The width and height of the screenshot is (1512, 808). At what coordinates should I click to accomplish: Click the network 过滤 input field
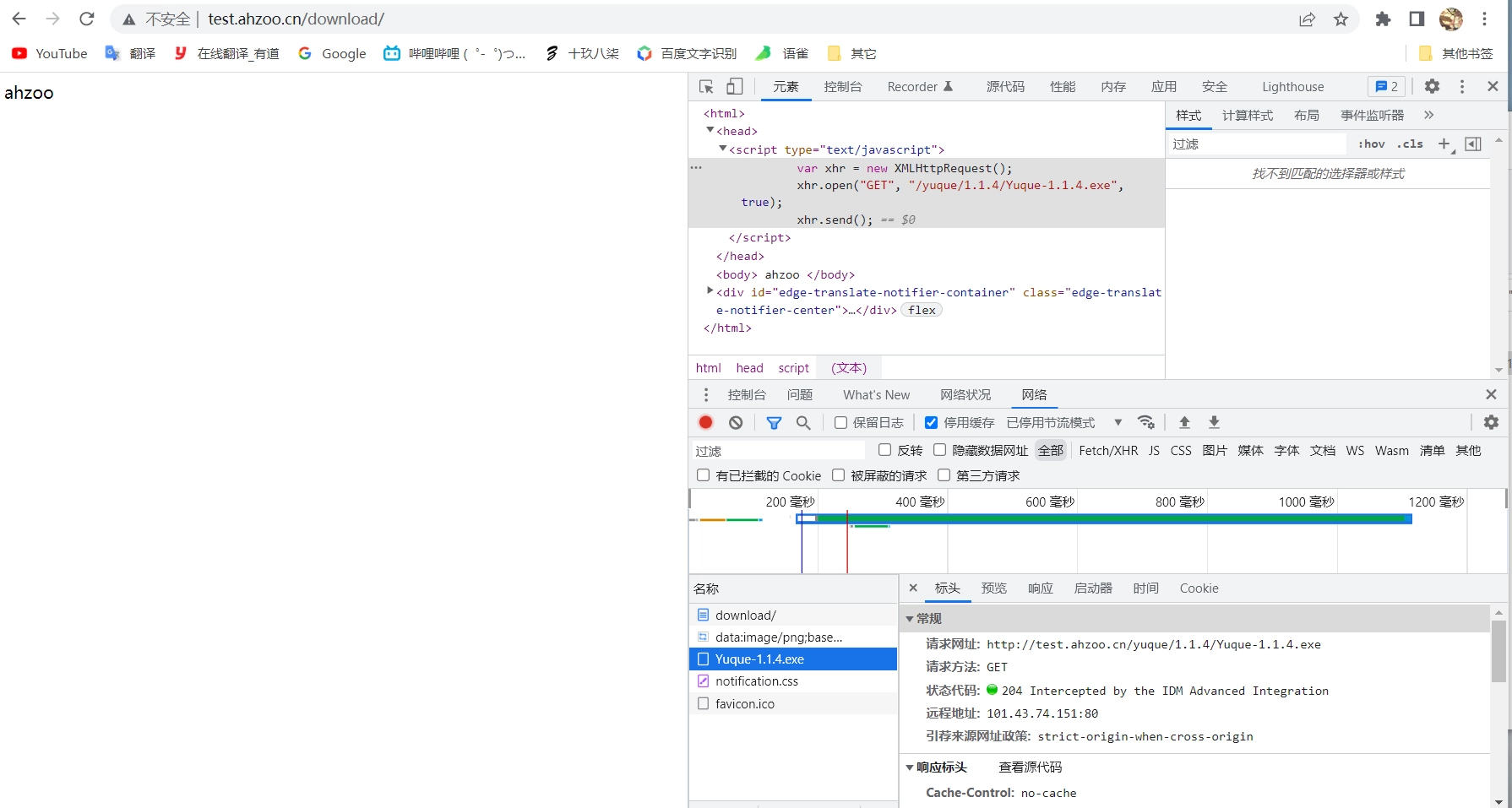777,451
